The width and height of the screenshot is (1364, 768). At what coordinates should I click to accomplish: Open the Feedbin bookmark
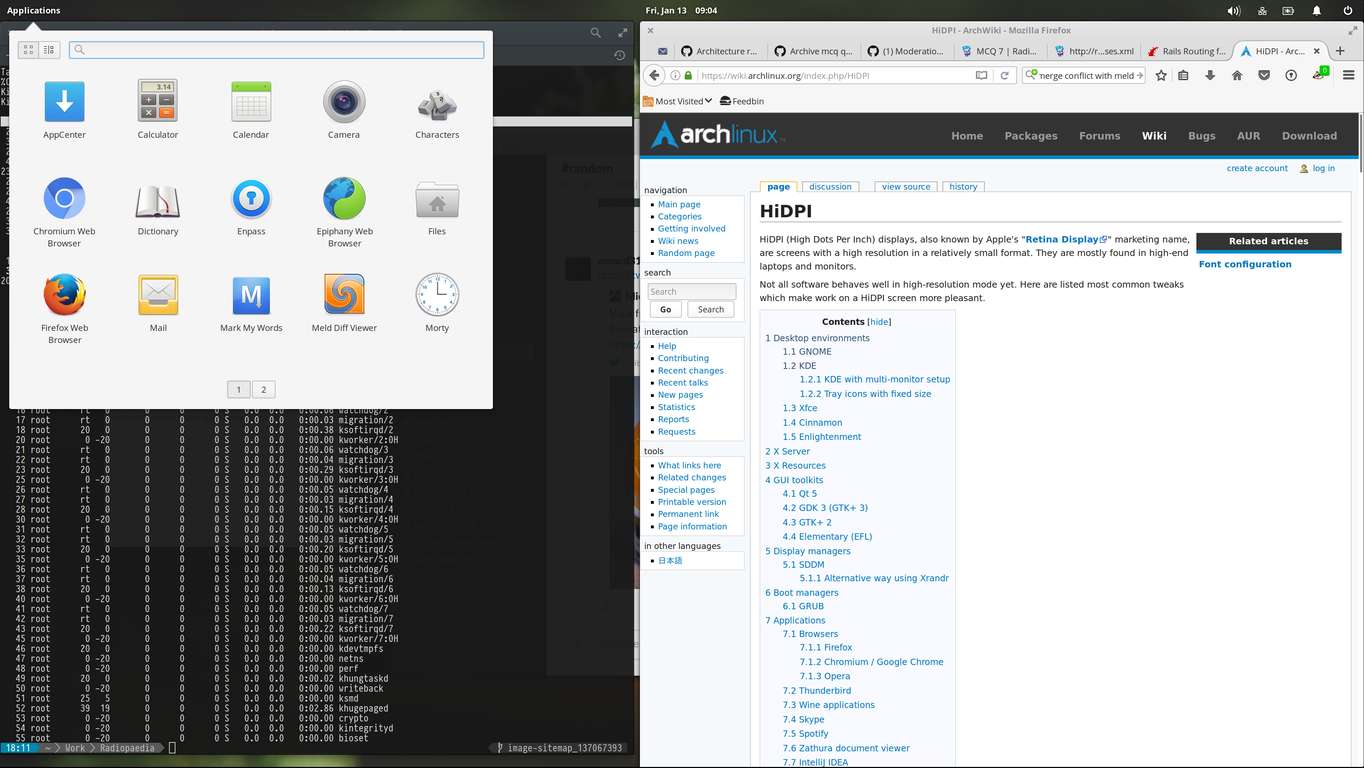[x=741, y=101]
